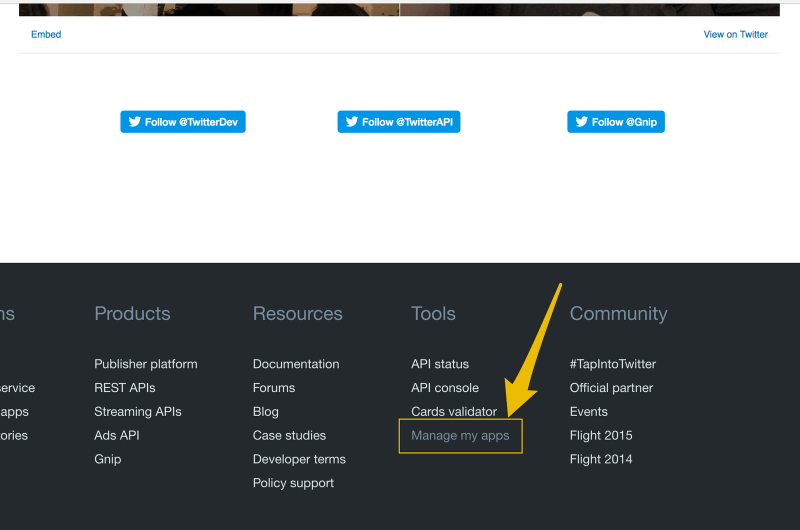The height and width of the screenshot is (530, 800).
Task: Click the Follow @TwitterAPI button
Action: tap(399, 122)
